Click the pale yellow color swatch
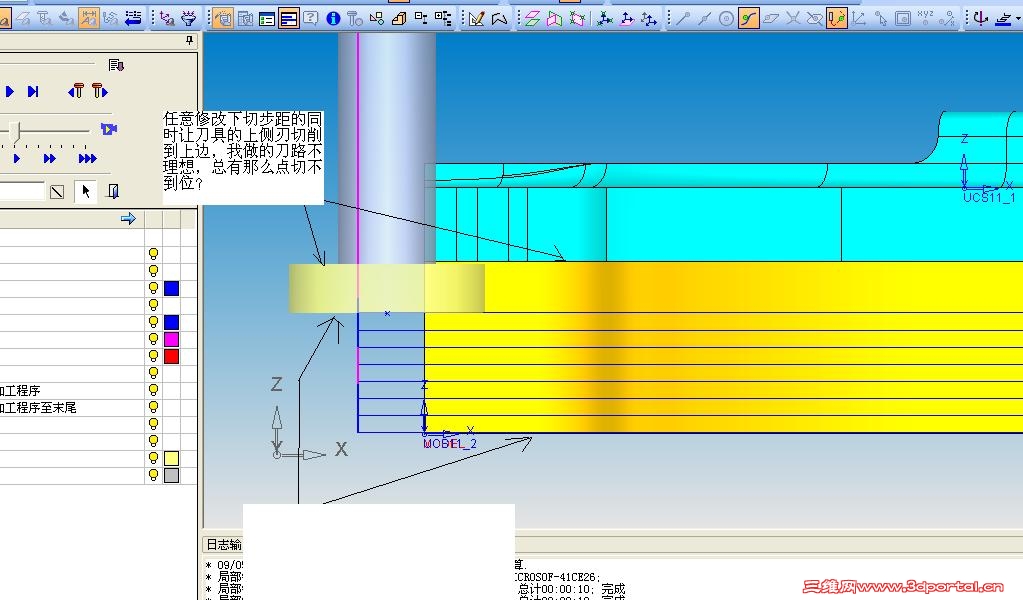Screen dimensions: 1023x600 tap(171, 458)
